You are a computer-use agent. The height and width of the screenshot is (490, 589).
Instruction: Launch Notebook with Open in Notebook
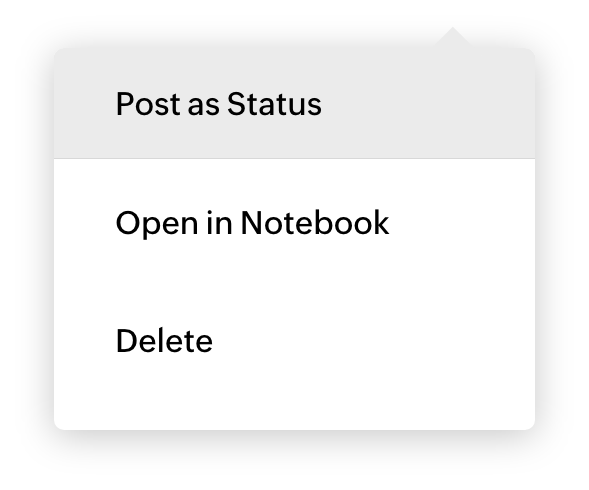click(294, 223)
